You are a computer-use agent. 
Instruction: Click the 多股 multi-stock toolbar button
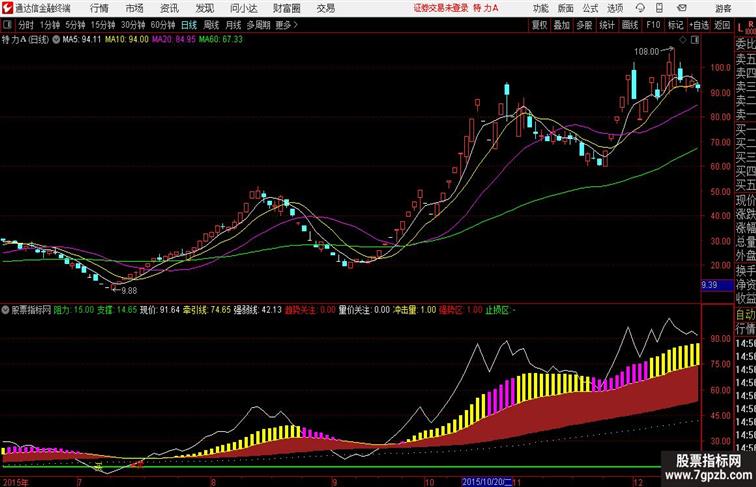coord(584,25)
